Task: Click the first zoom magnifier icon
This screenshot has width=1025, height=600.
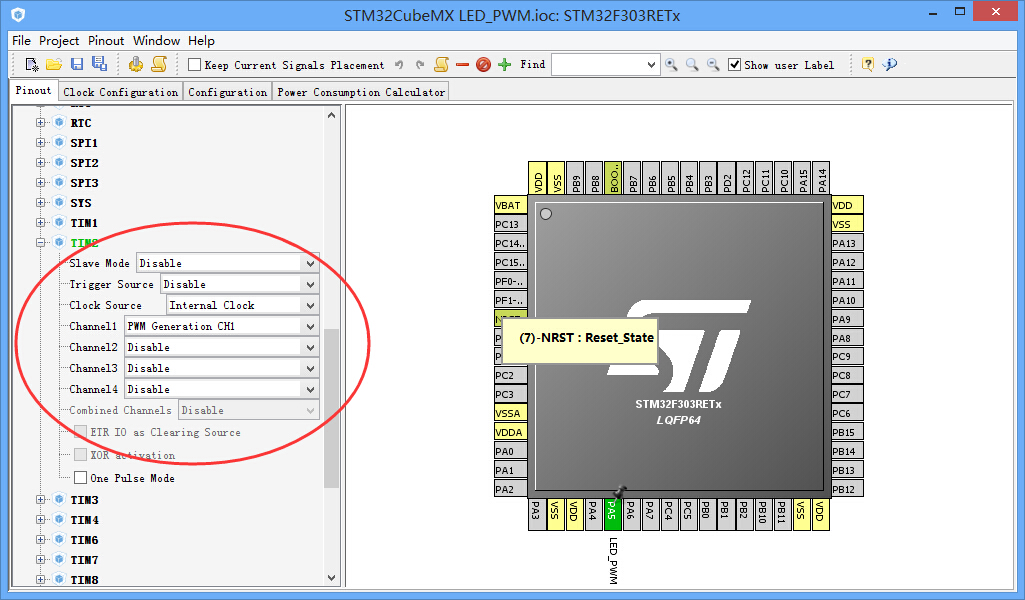Action: coord(671,65)
